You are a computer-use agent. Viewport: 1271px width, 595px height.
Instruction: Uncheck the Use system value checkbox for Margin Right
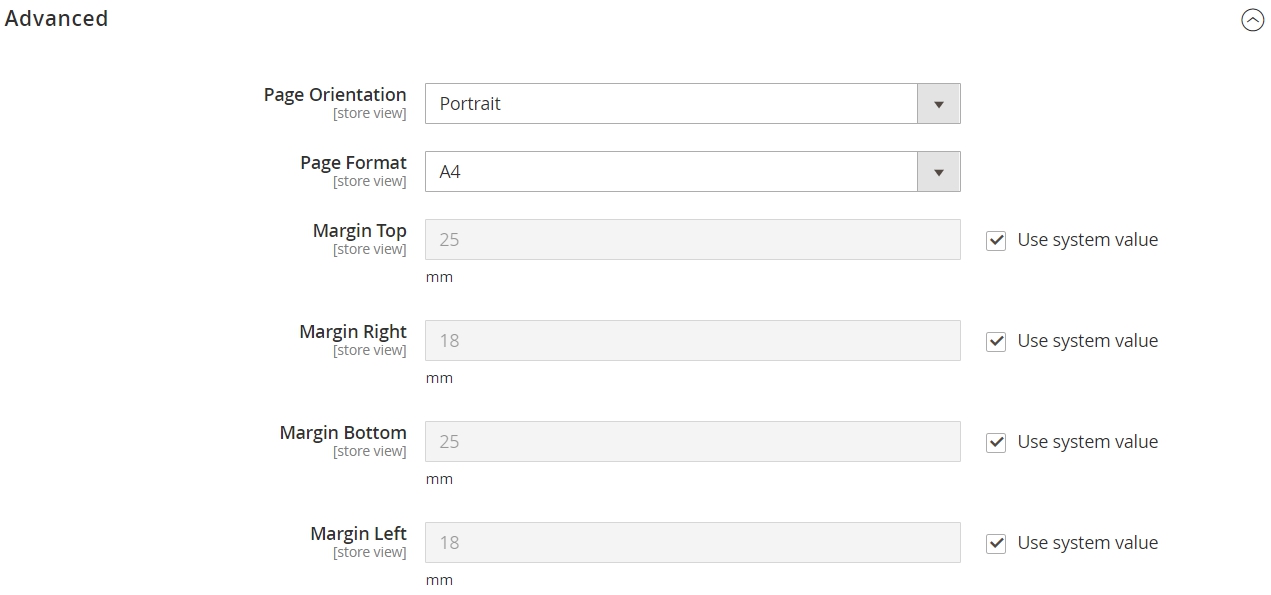(996, 341)
